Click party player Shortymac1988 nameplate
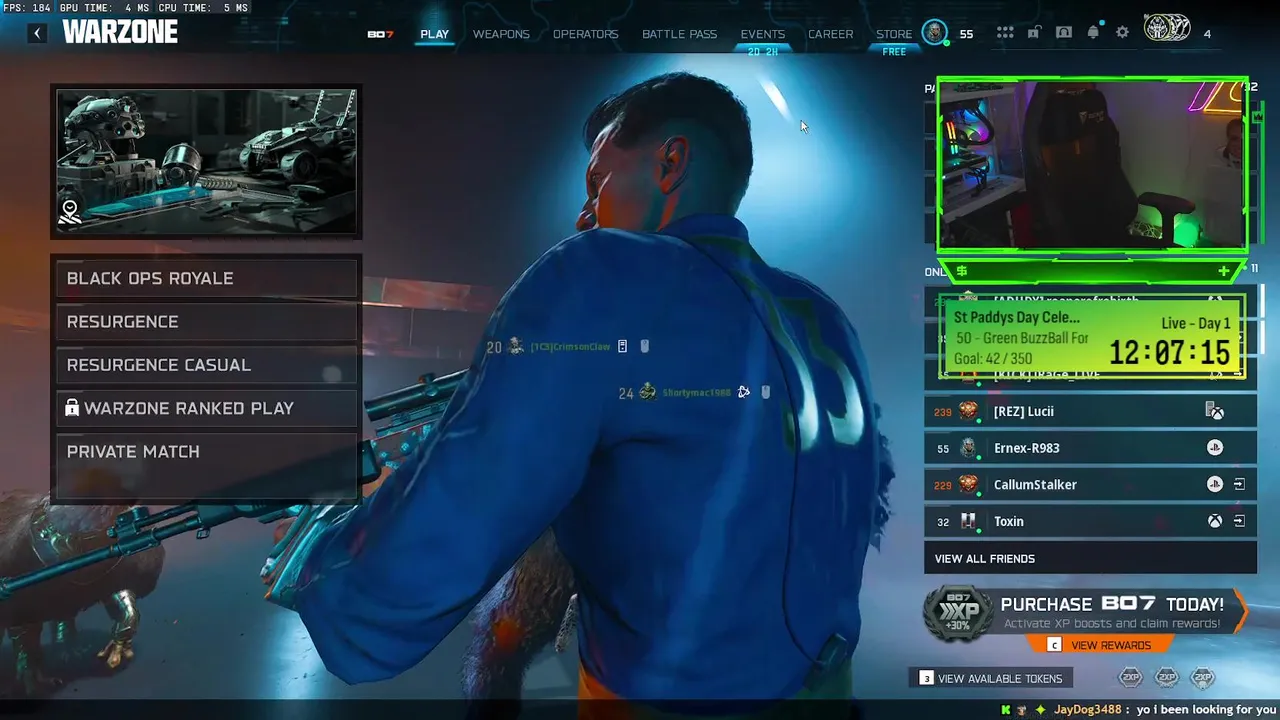This screenshot has height=720, width=1280. tap(695, 393)
